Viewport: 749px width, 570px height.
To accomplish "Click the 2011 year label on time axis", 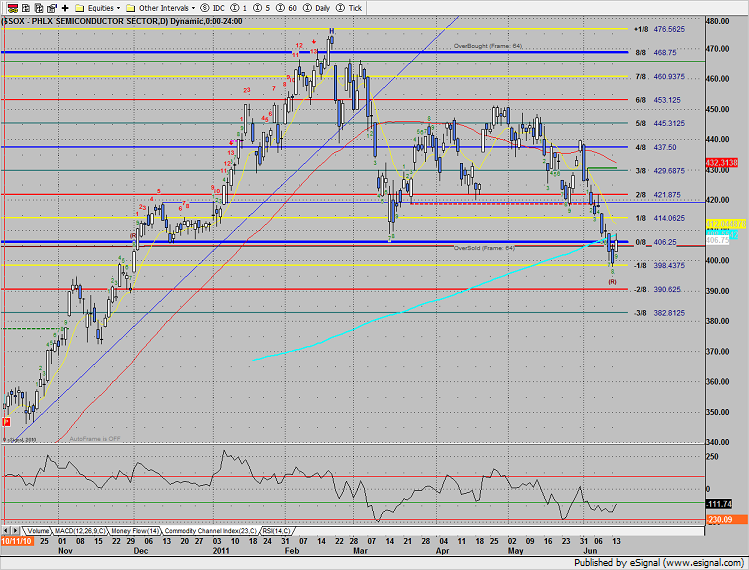I will [x=221, y=551].
